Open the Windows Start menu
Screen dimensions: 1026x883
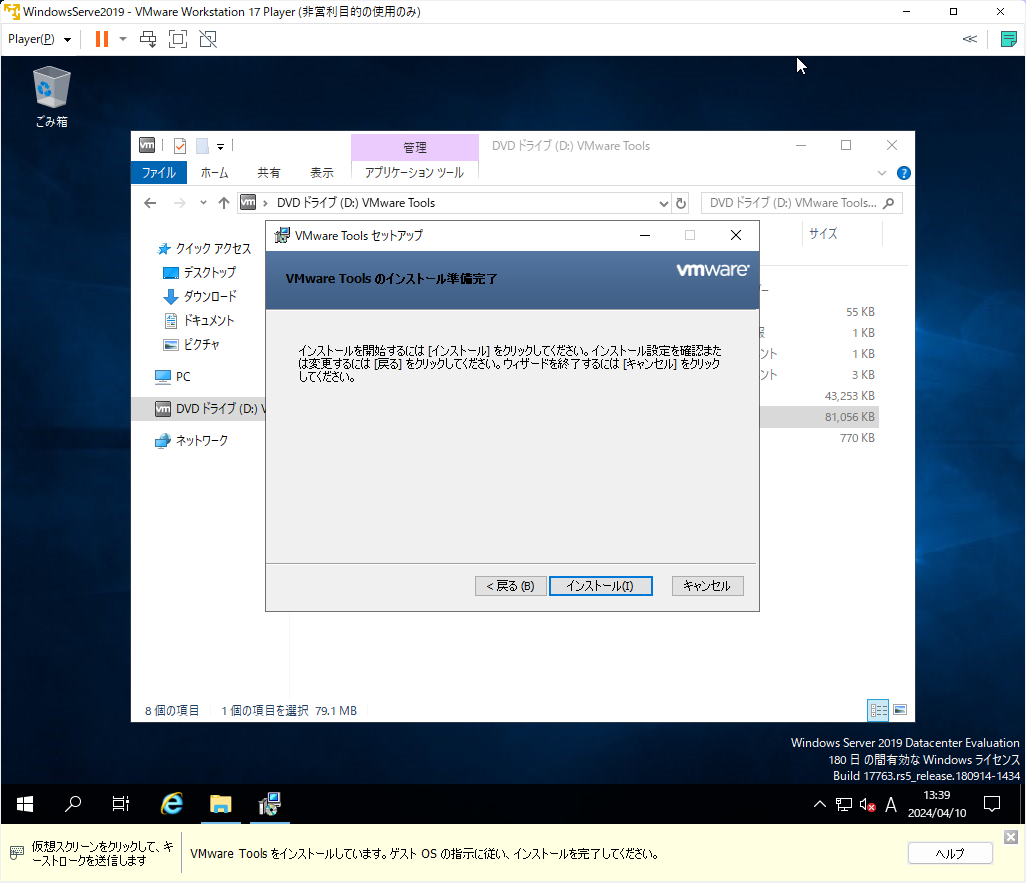pos(25,804)
